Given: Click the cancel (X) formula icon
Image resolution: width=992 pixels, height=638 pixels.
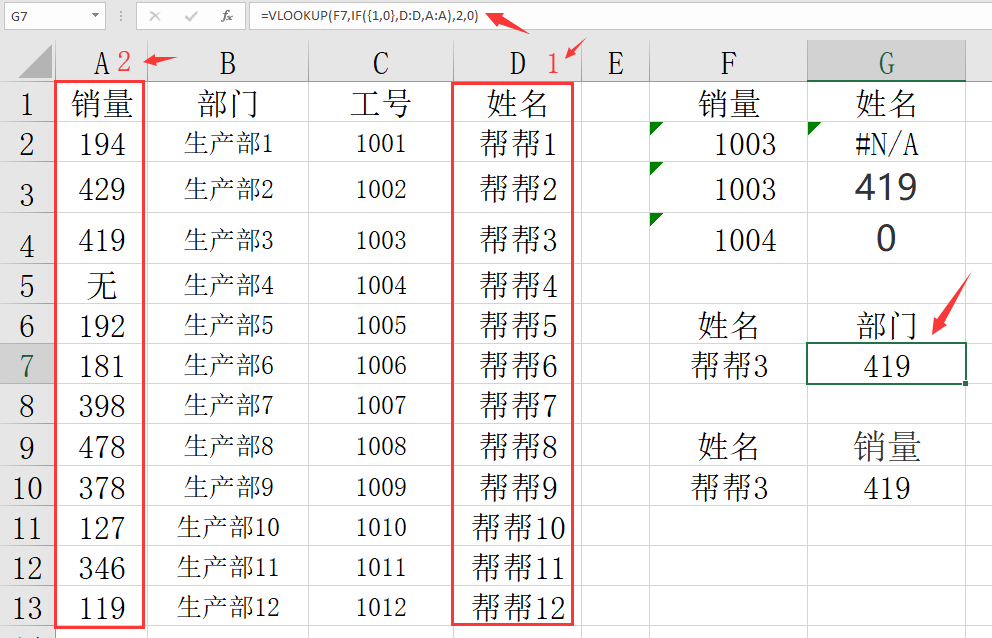Looking at the screenshot, I should [154, 16].
